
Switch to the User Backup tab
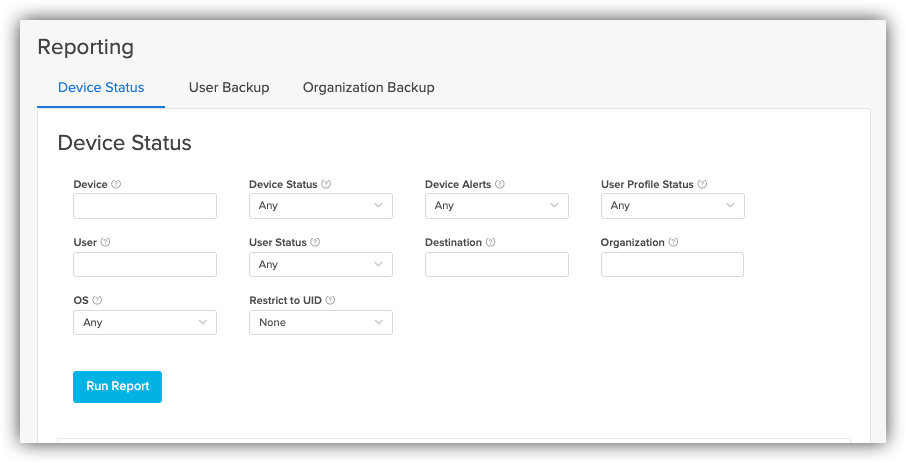[229, 87]
